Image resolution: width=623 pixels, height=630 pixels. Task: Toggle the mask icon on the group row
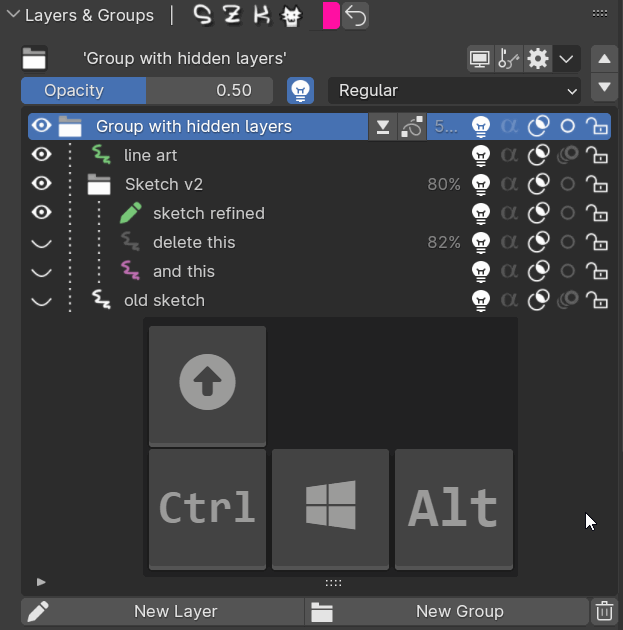coord(538,127)
